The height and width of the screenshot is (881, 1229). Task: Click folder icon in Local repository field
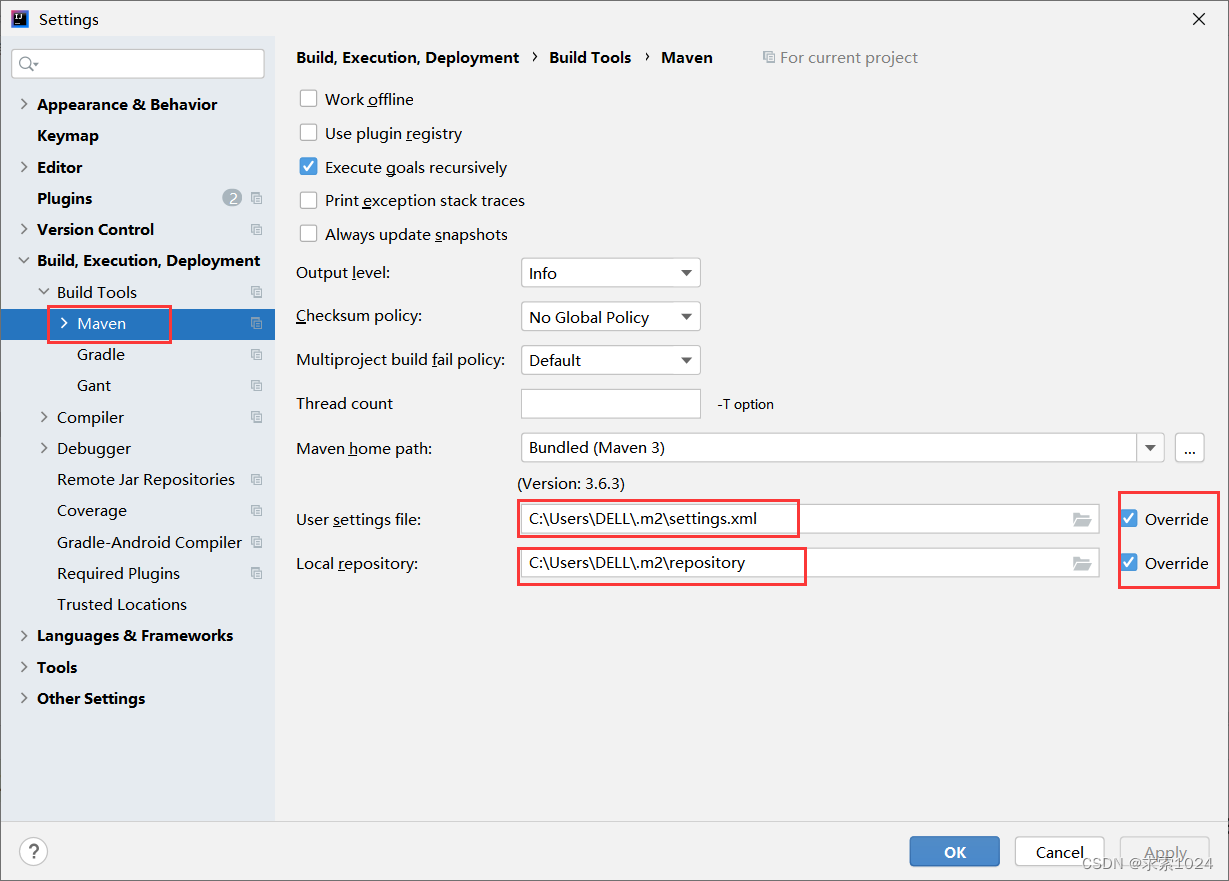1081,563
